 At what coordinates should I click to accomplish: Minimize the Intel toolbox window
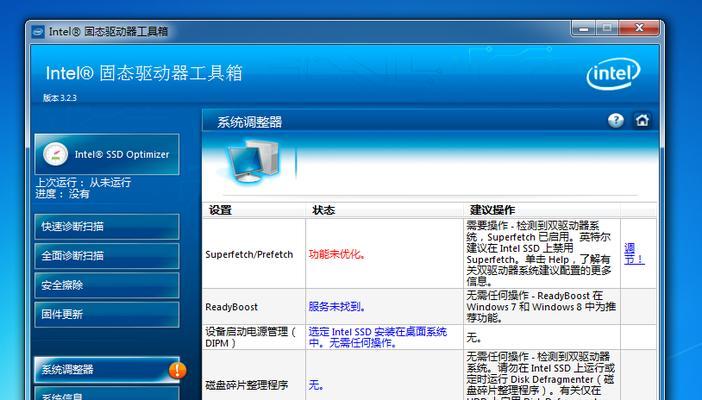(x=584, y=29)
